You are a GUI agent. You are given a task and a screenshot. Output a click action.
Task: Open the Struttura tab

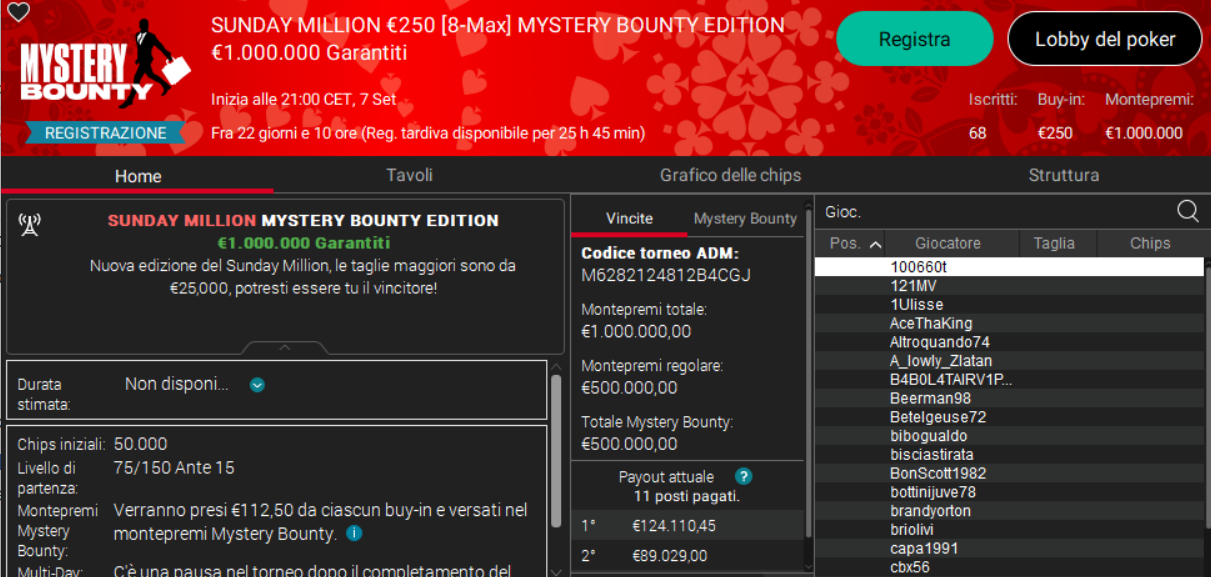point(1063,175)
